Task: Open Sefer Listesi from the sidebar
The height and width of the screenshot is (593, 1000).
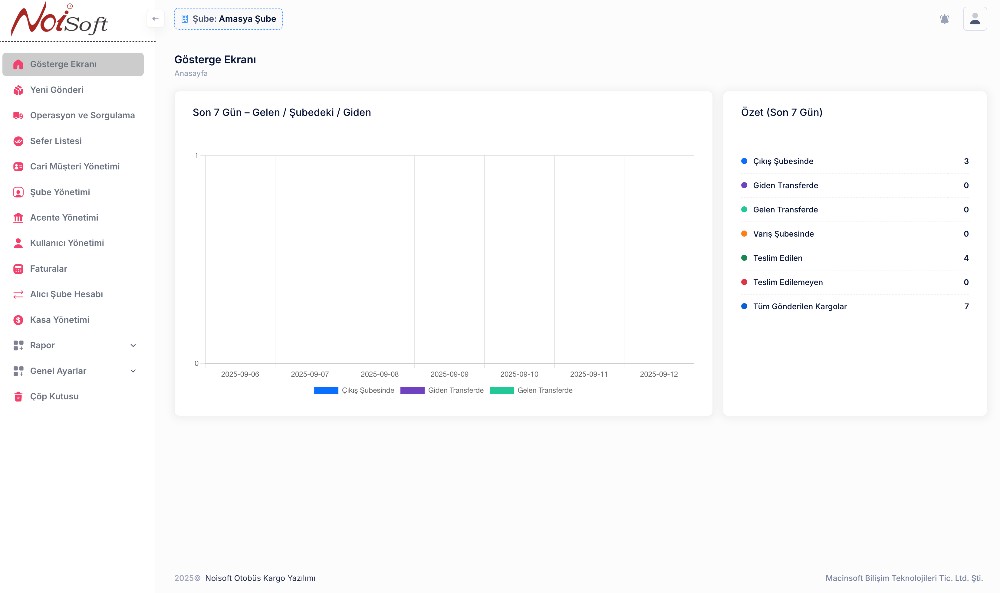Action: pos(56,141)
